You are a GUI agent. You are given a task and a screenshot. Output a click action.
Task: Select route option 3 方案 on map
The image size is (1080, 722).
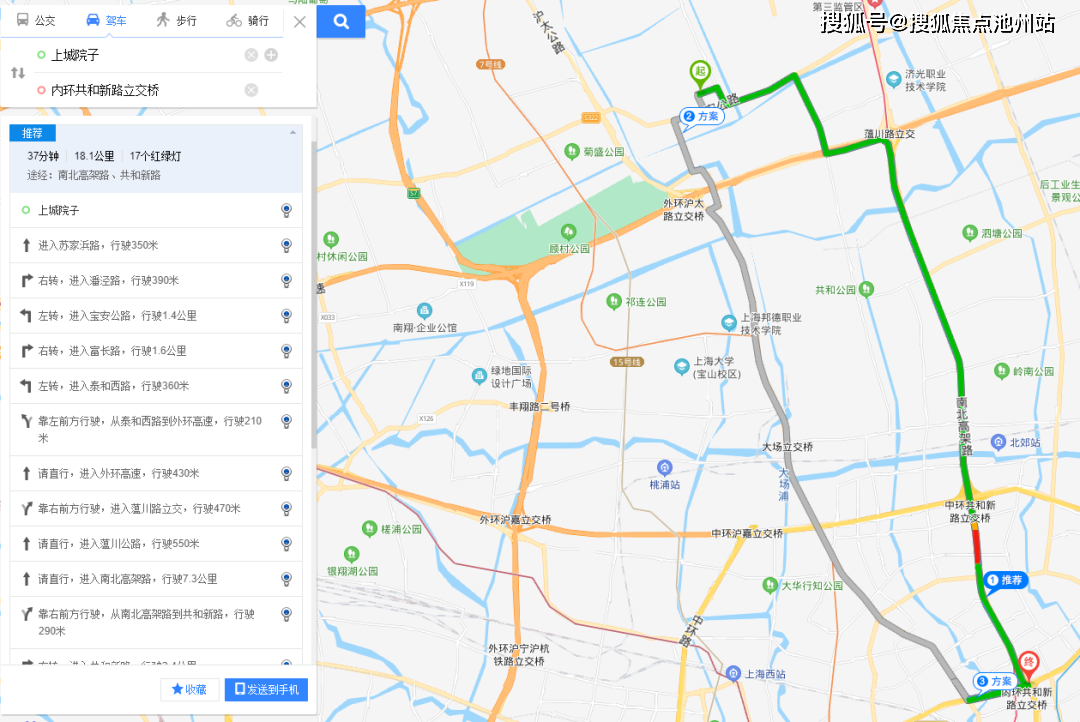994,681
